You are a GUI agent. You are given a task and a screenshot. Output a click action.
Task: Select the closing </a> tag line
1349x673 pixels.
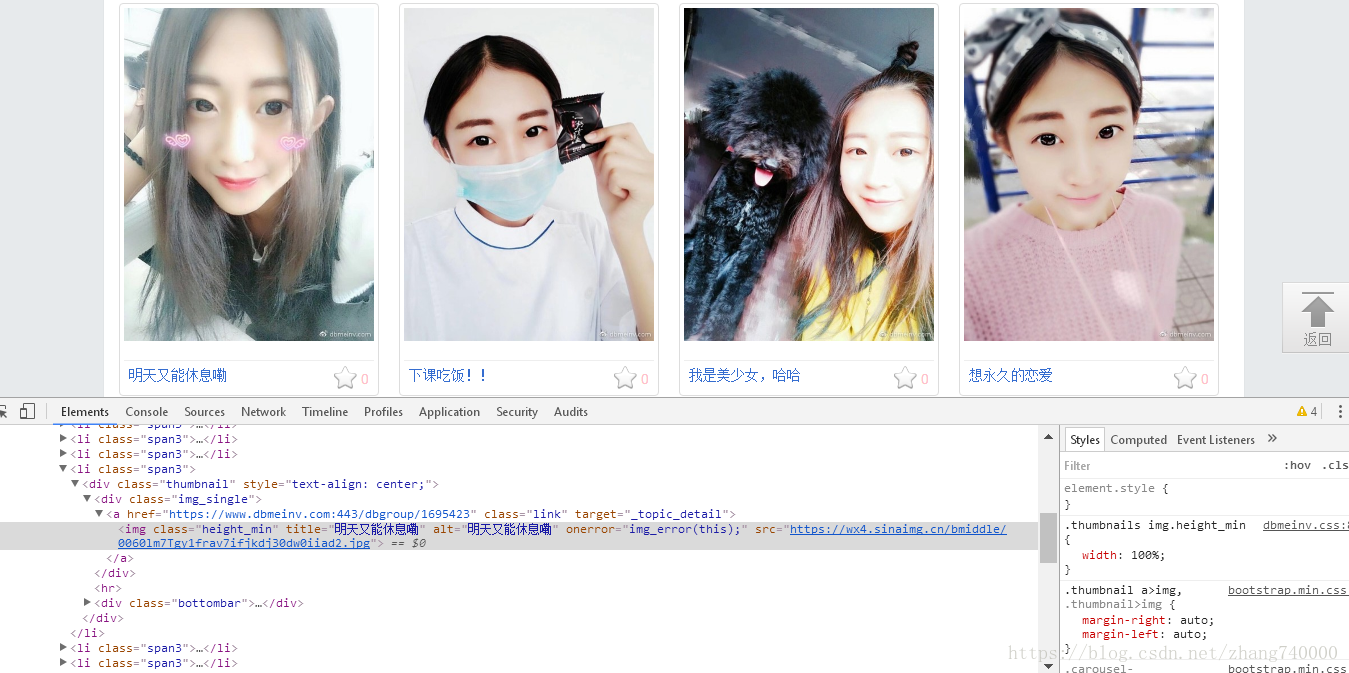click(x=119, y=558)
